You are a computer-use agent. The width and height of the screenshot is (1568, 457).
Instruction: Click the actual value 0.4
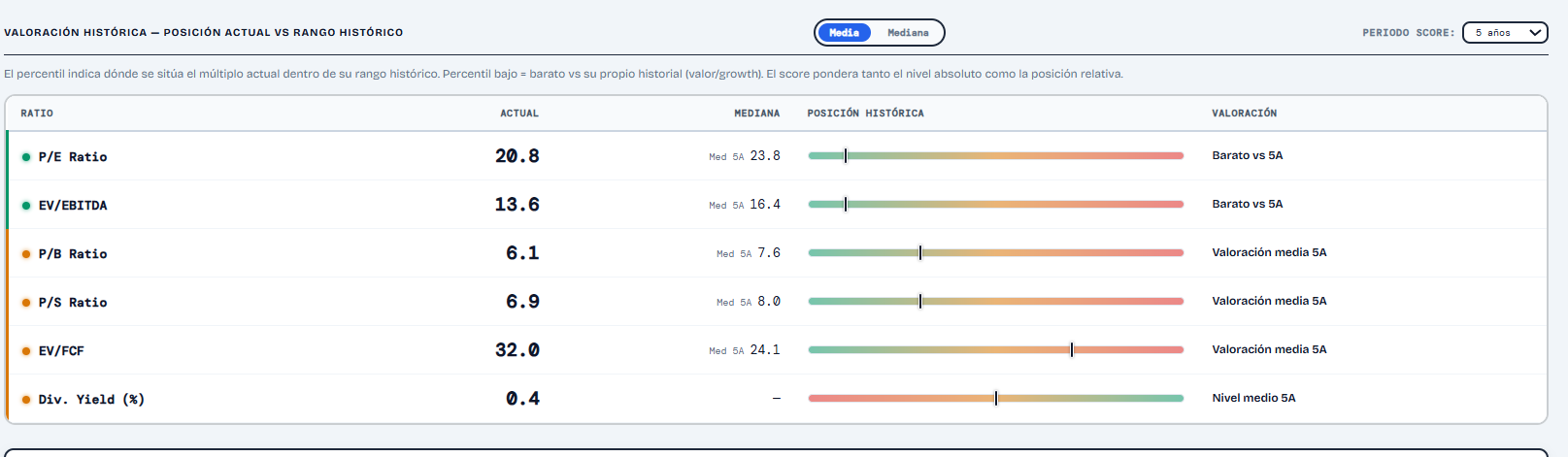522,399
